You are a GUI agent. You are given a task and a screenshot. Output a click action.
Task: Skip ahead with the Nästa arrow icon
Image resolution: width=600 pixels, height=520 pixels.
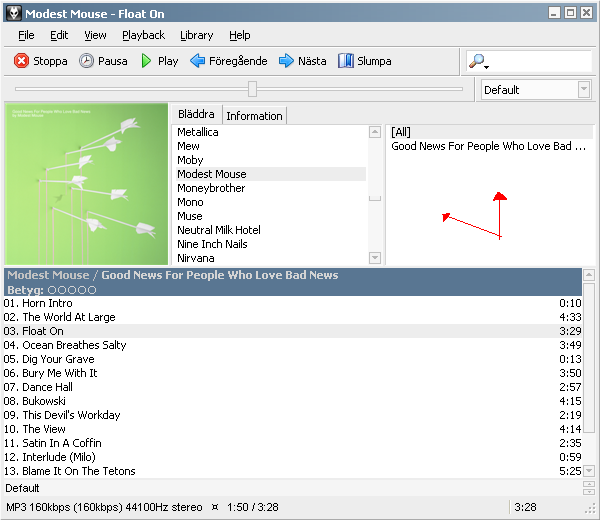286,61
